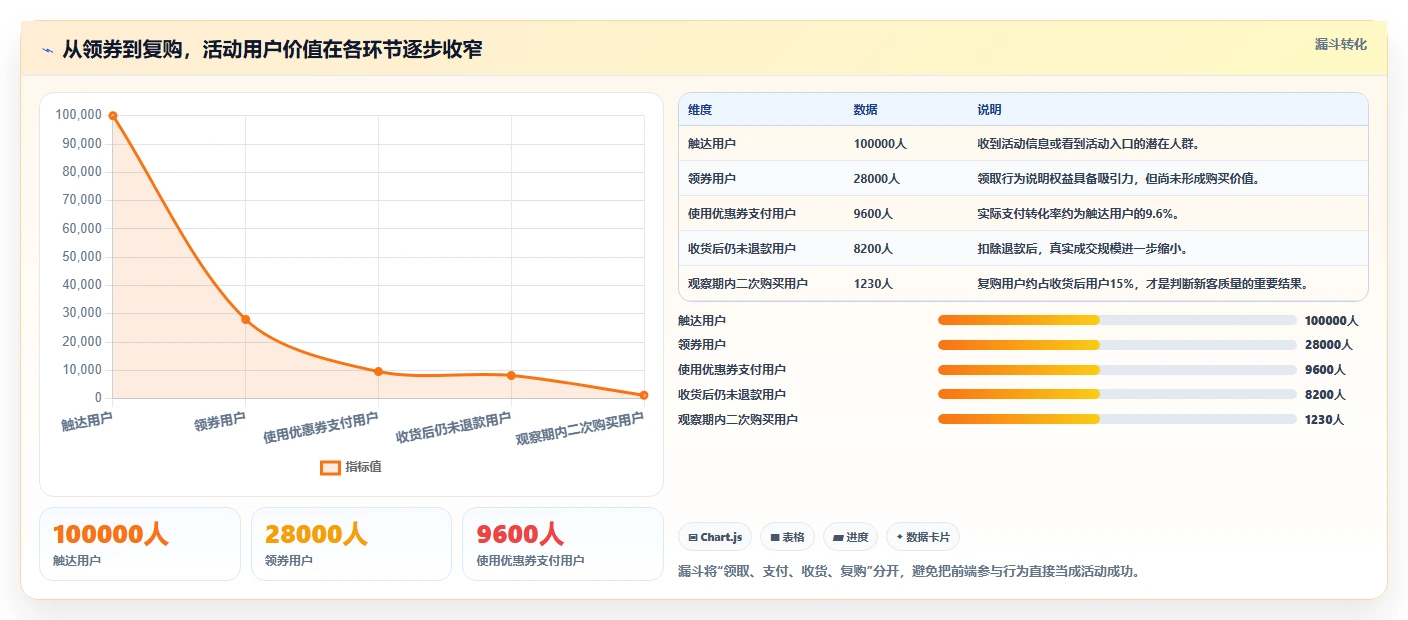Click the 10,000 y-axis label

pyautogui.click(x=82, y=370)
